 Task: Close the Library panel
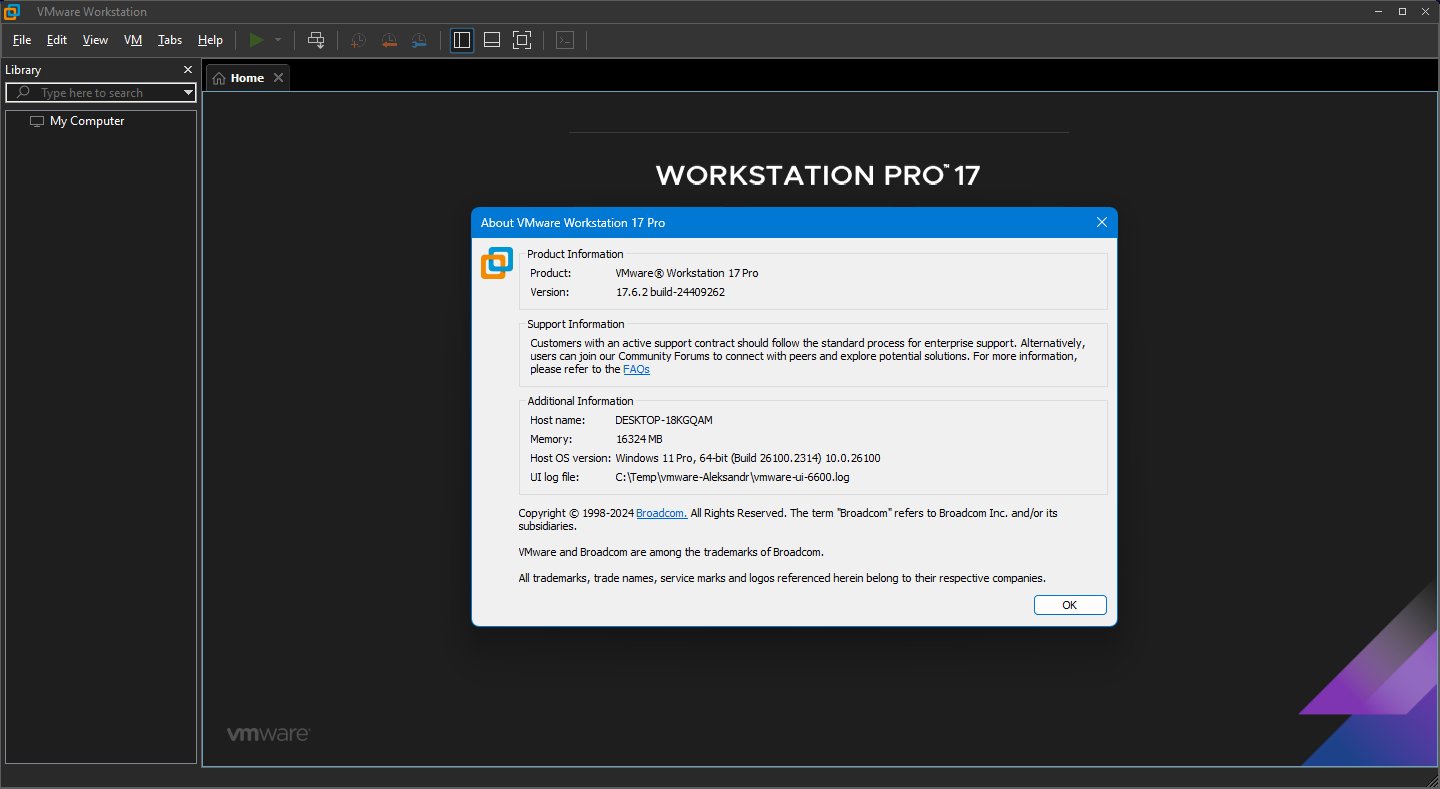[x=188, y=70]
